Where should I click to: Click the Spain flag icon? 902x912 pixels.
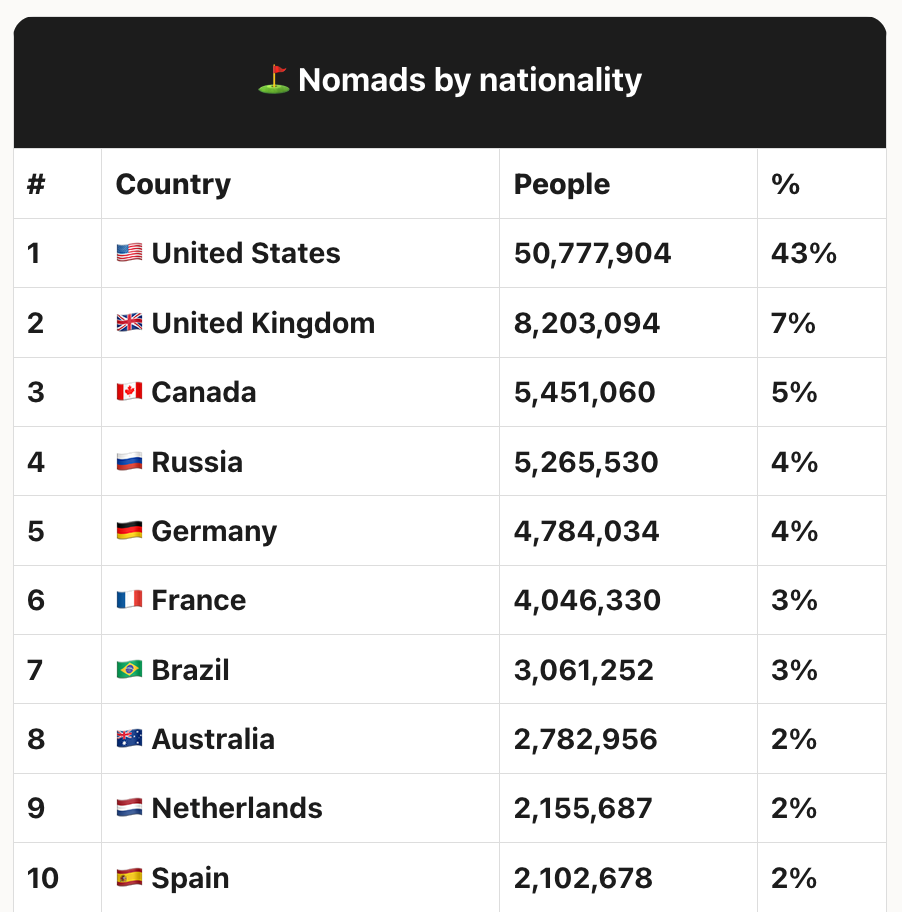tap(129, 878)
